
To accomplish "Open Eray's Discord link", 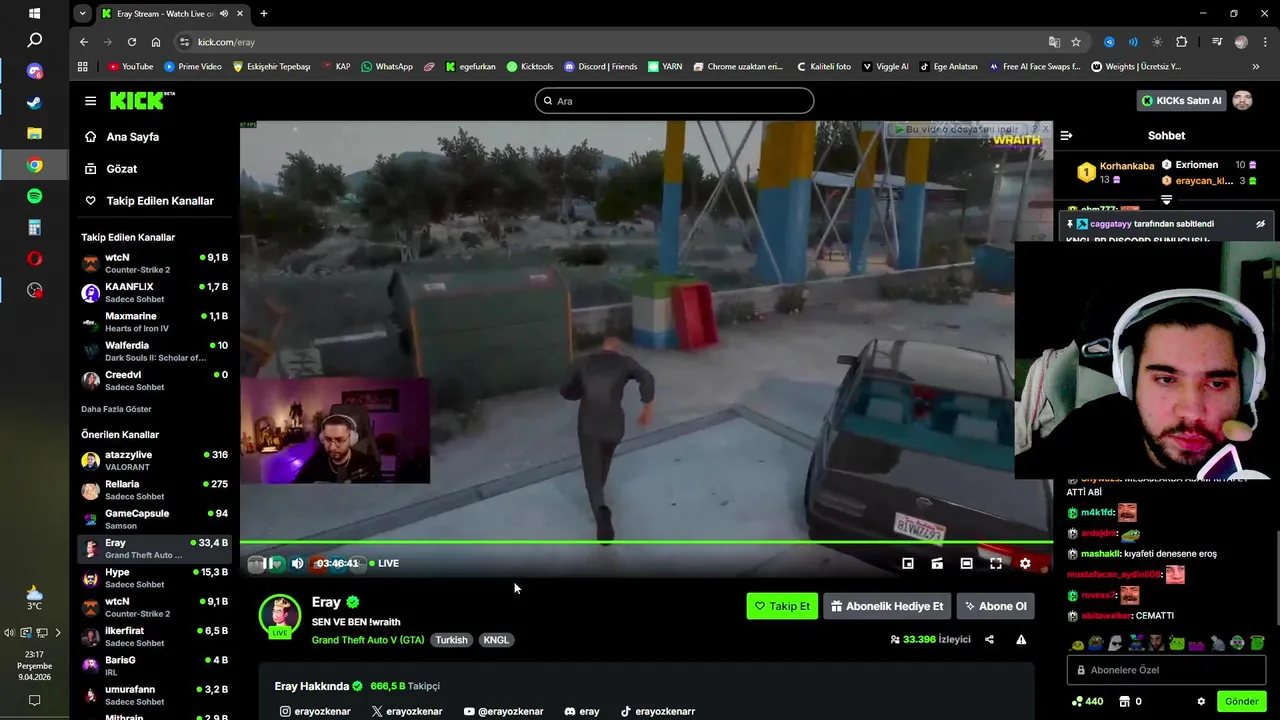I will pos(582,712).
